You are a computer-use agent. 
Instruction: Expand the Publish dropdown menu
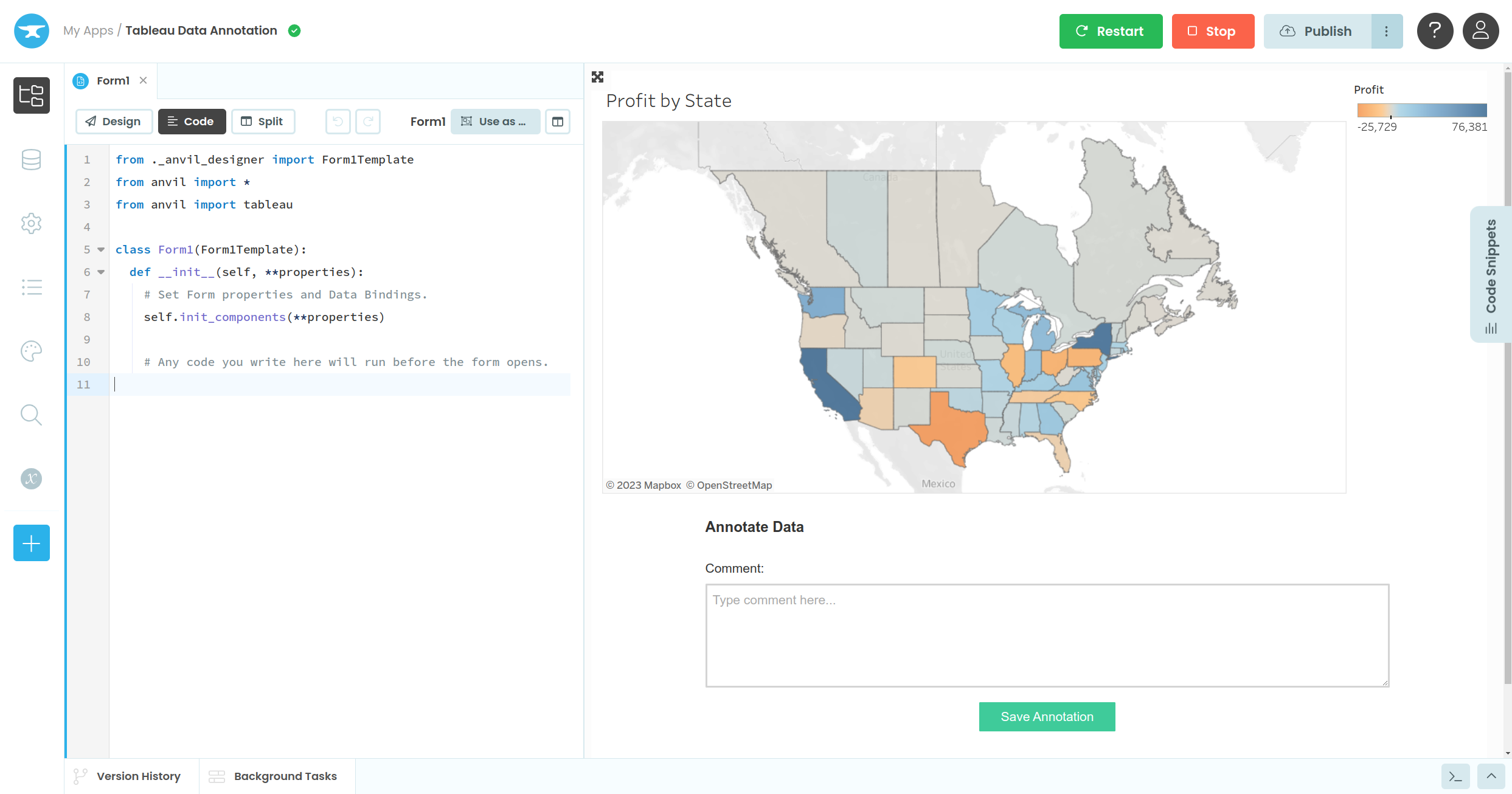[x=1387, y=31]
